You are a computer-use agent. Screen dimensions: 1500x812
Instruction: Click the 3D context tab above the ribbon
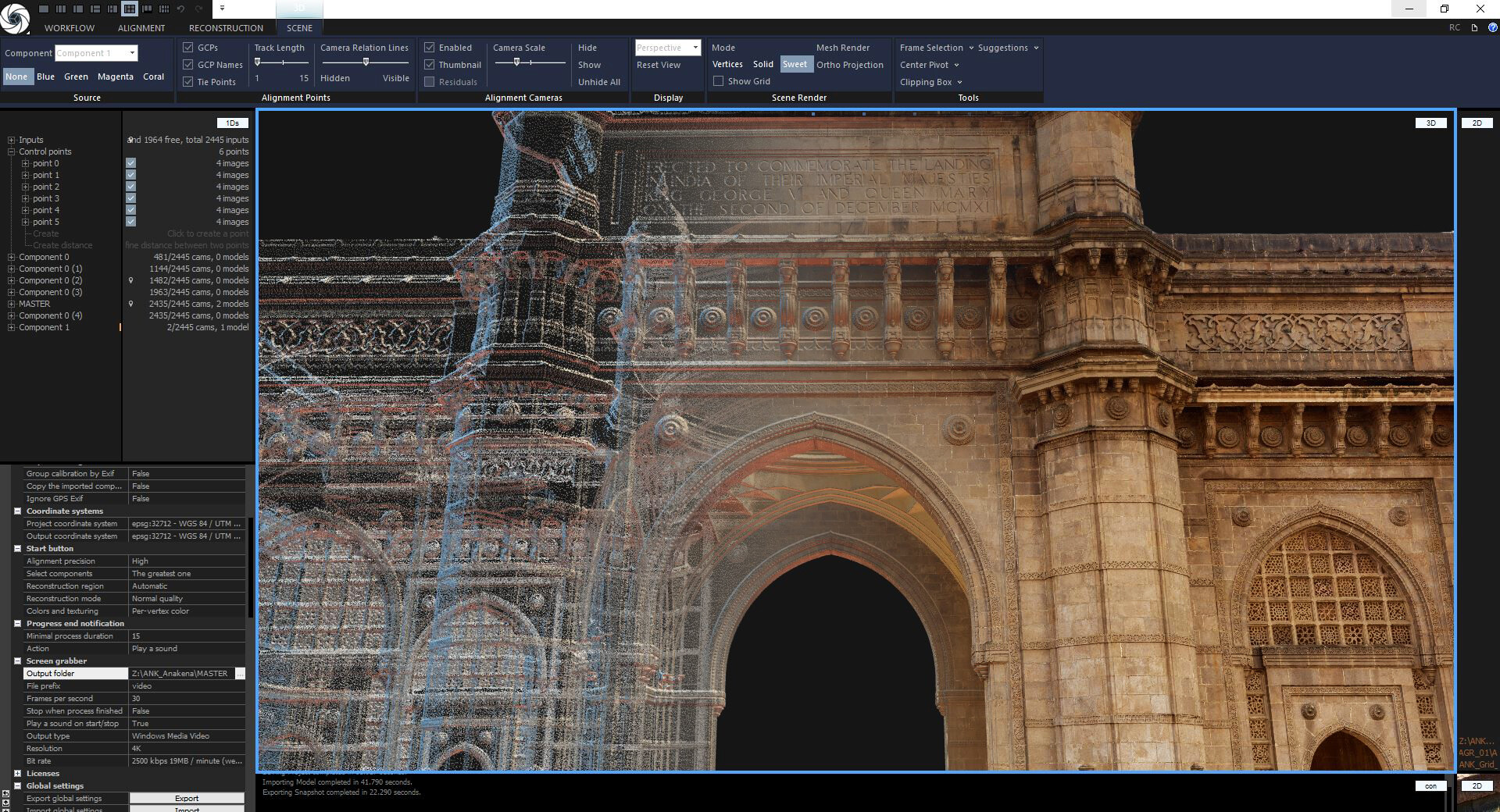(x=299, y=9)
